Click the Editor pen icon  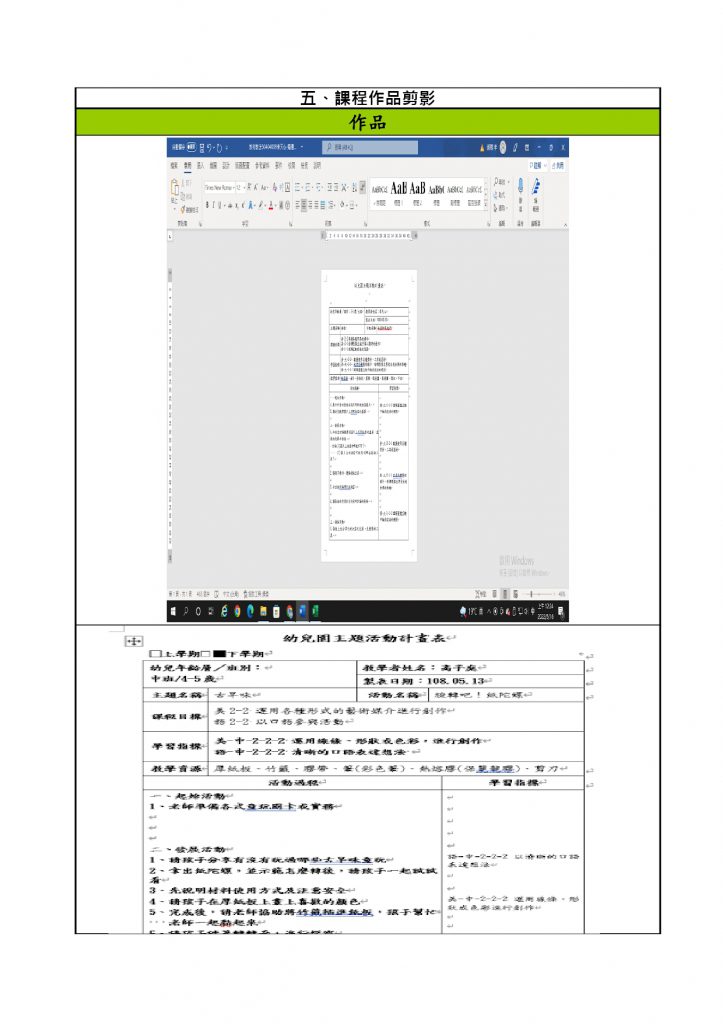536,187
